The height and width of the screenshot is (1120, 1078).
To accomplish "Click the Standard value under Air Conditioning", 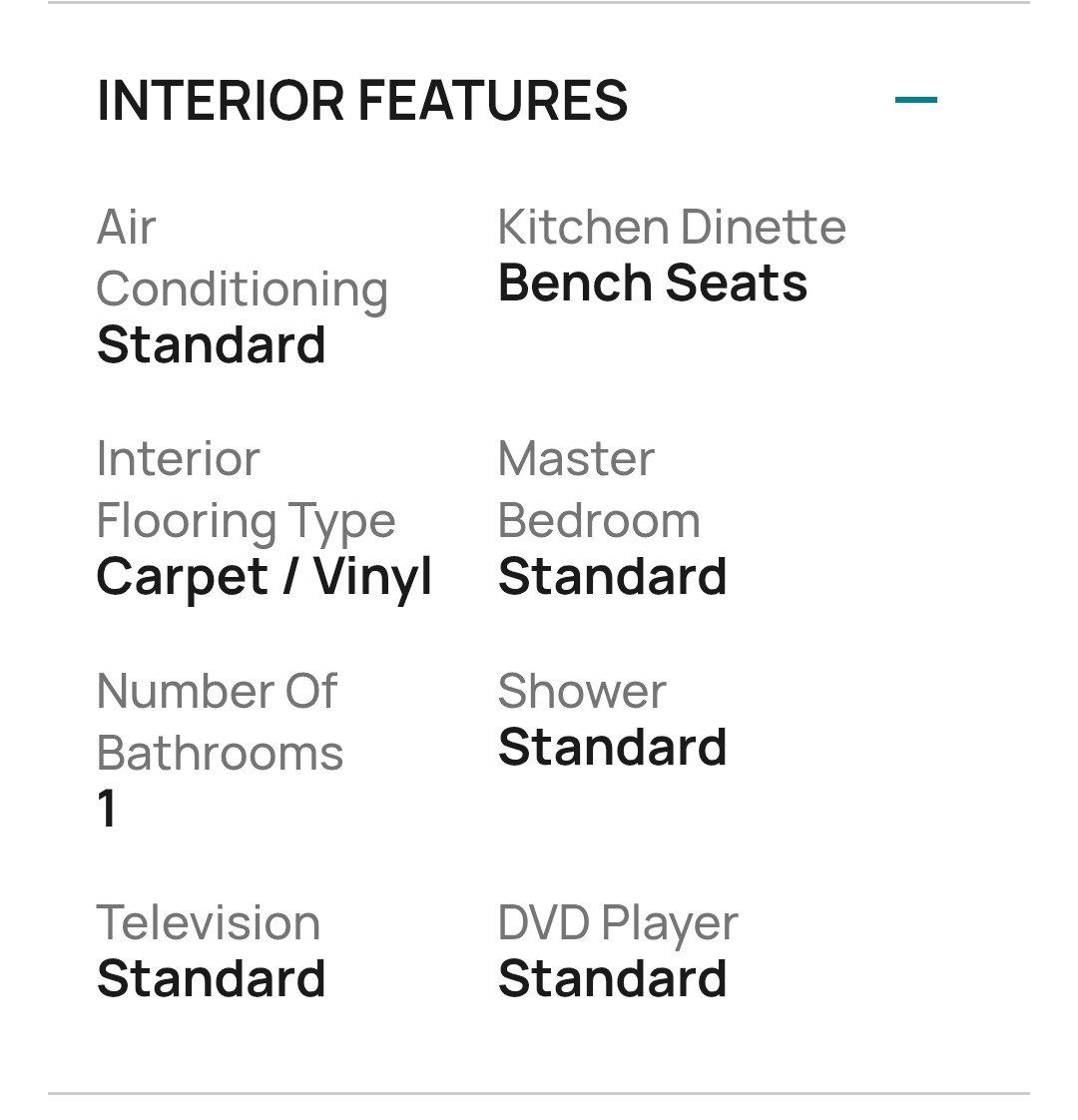I will [211, 344].
